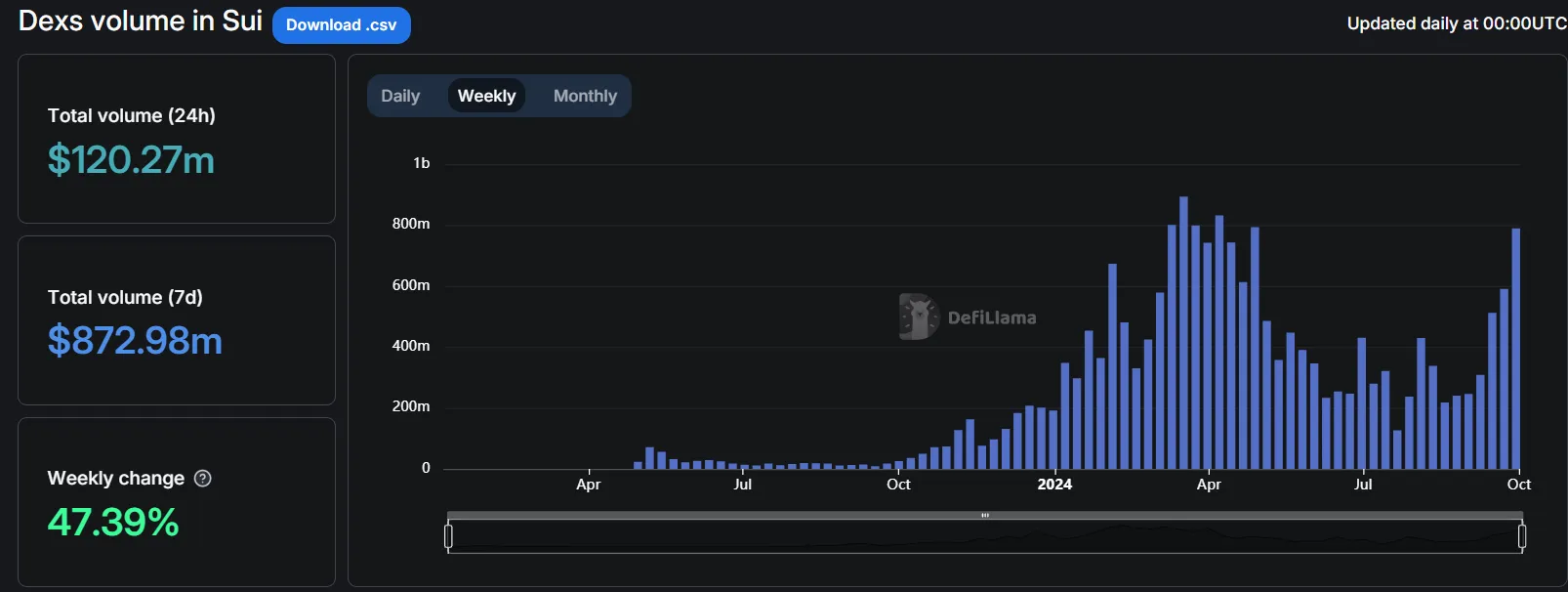Click the Total volume (24h) value $120.27m
1568x592 pixels.
tap(131, 160)
